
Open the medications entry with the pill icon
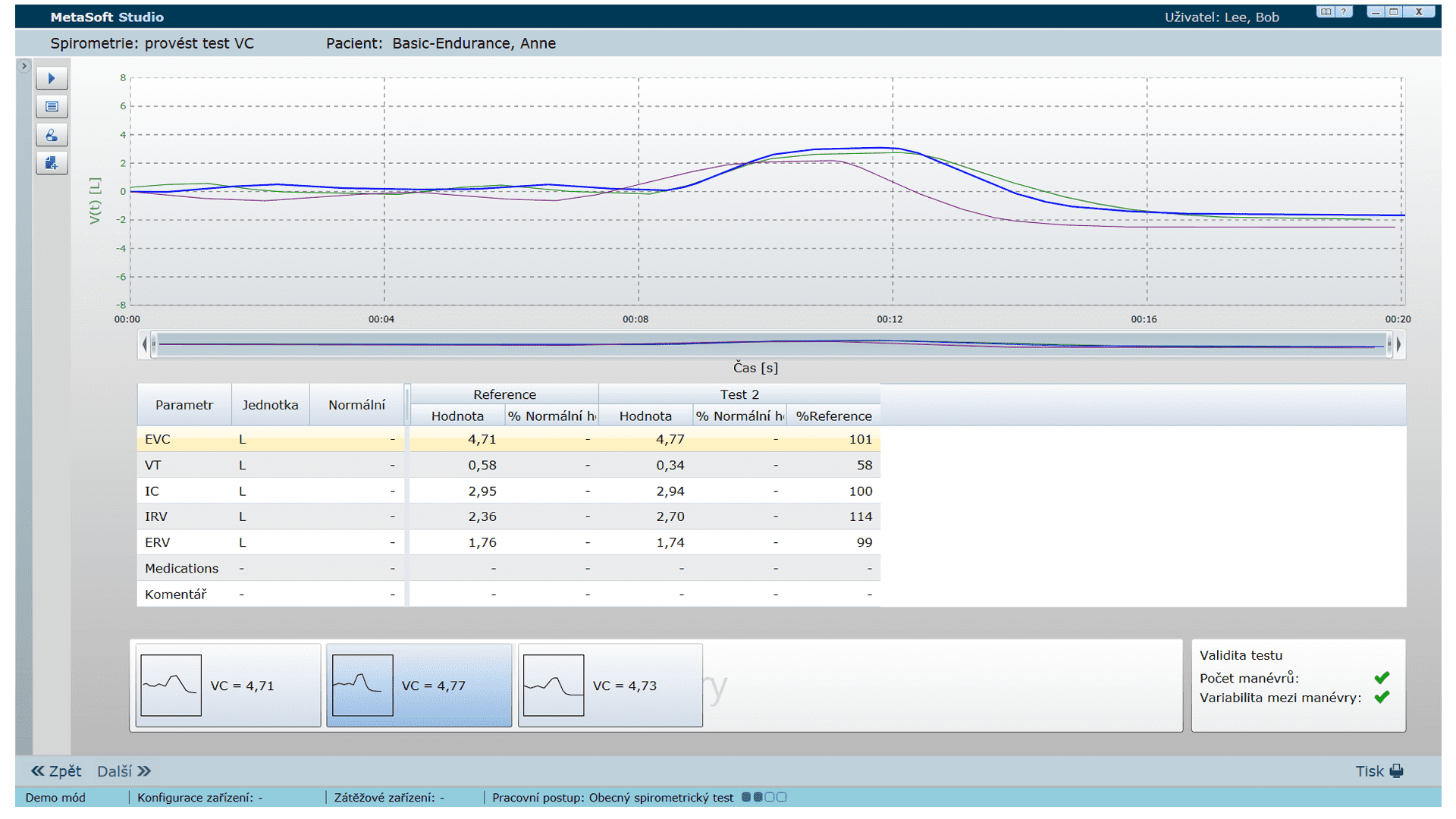coord(51,135)
